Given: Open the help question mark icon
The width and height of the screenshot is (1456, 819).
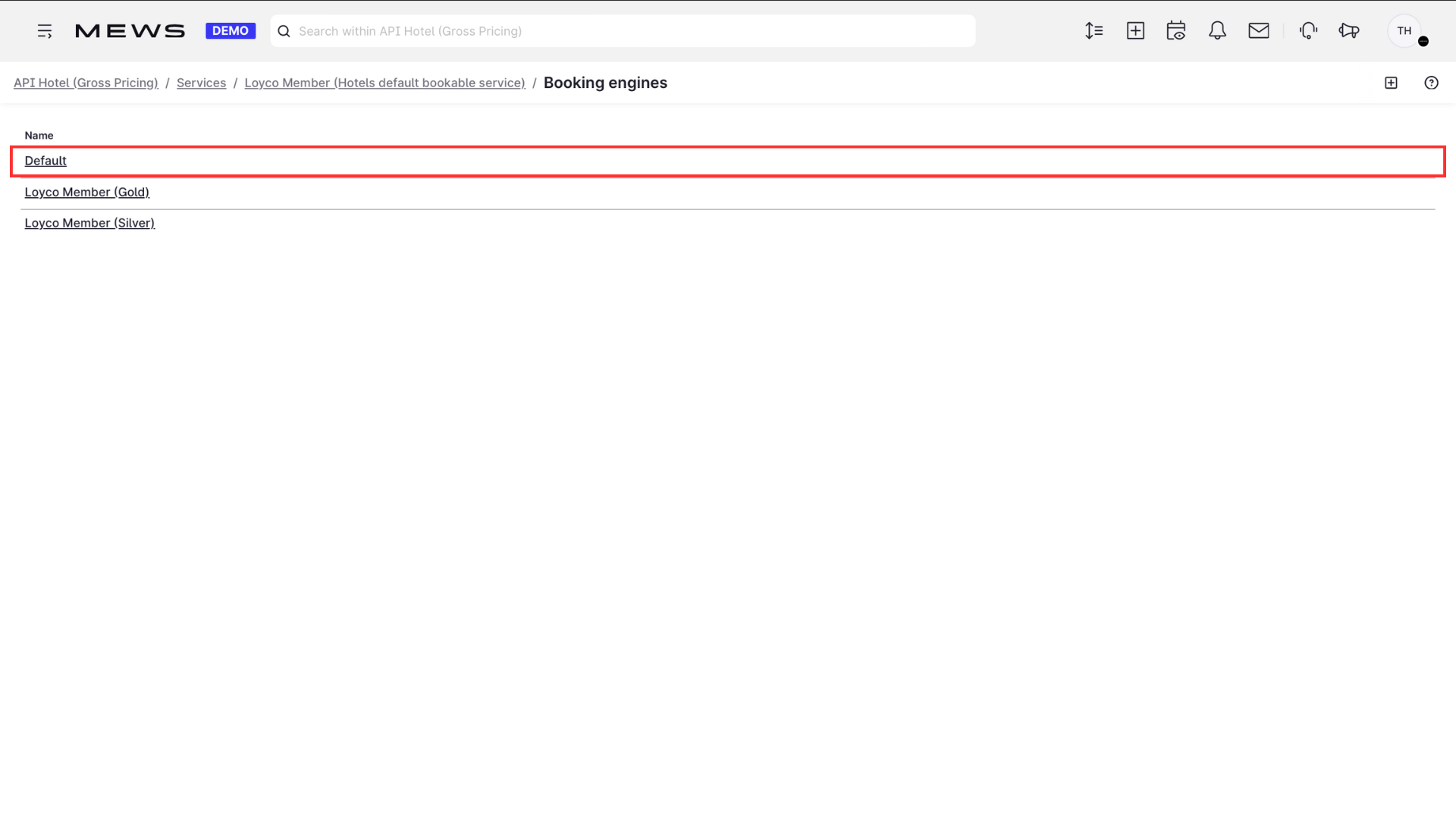Looking at the screenshot, I should click(x=1431, y=83).
